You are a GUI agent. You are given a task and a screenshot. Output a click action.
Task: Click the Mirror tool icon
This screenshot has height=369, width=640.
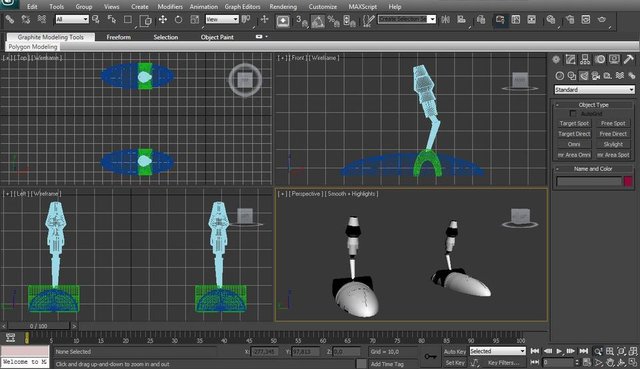pos(445,19)
